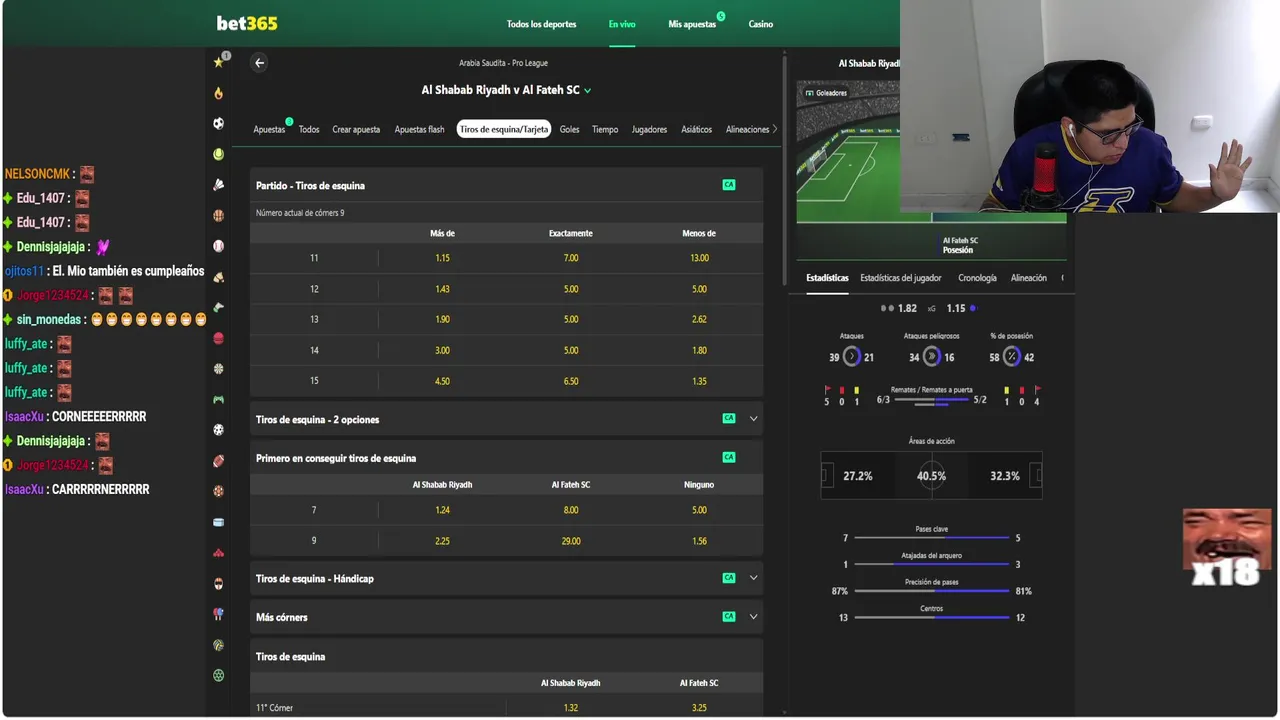Open the match selector dropdown arrow
The image size is (1280, 720).
coord(587,90)
